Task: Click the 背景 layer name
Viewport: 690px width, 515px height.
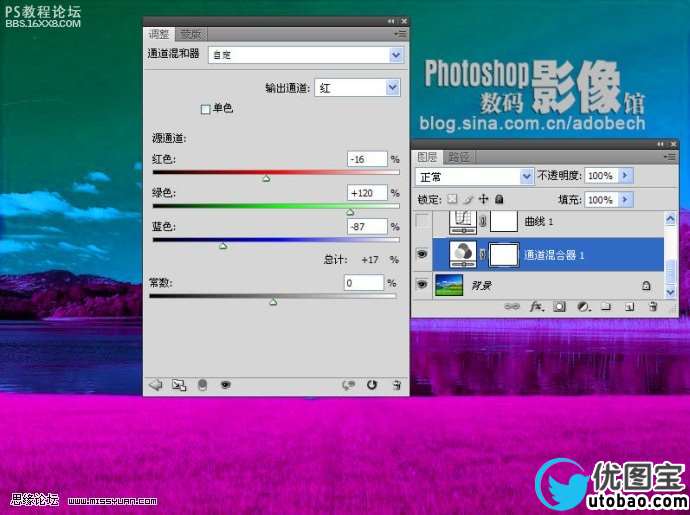Action: (482, 286)
